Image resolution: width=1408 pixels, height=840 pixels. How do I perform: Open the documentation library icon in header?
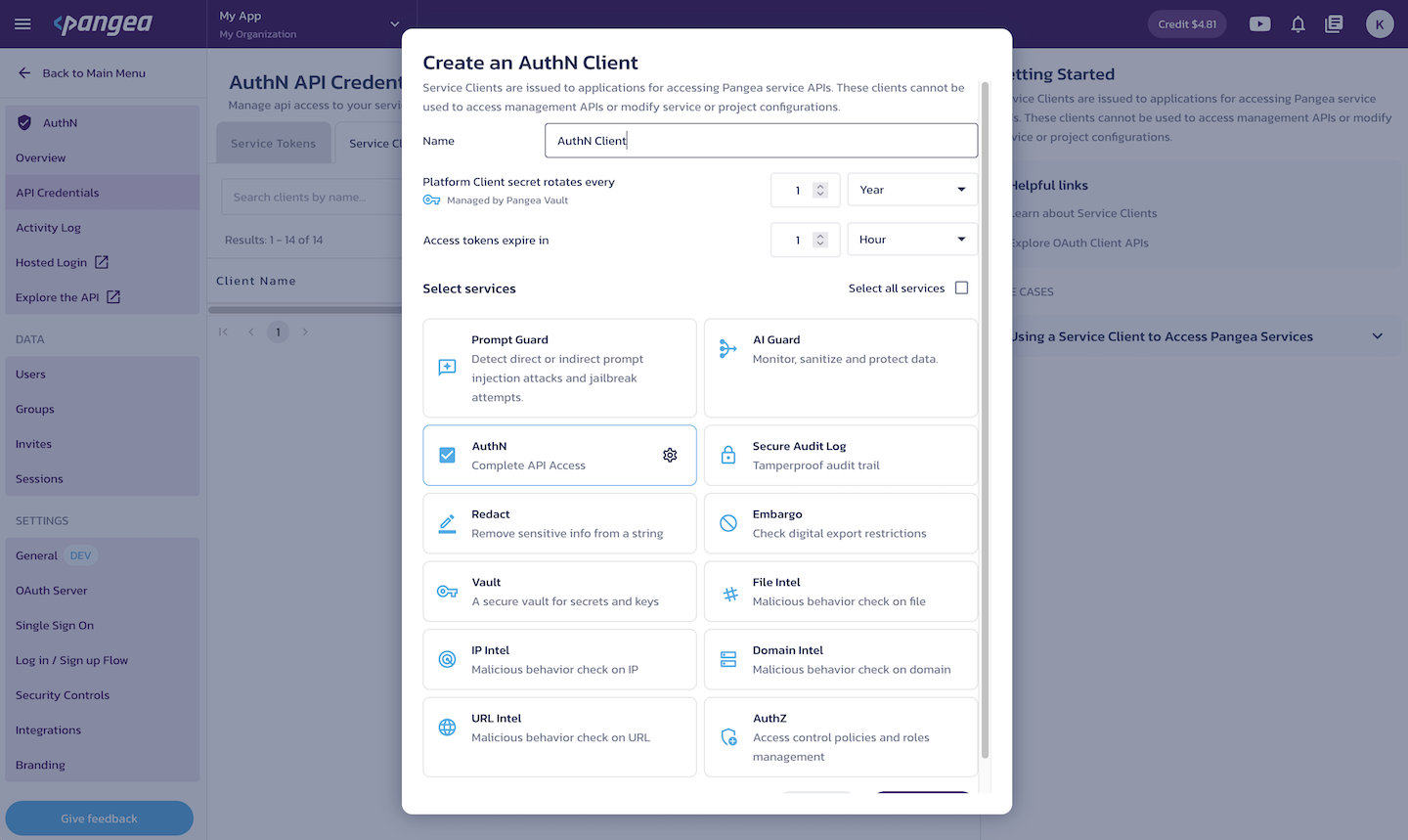(1334, 24)
